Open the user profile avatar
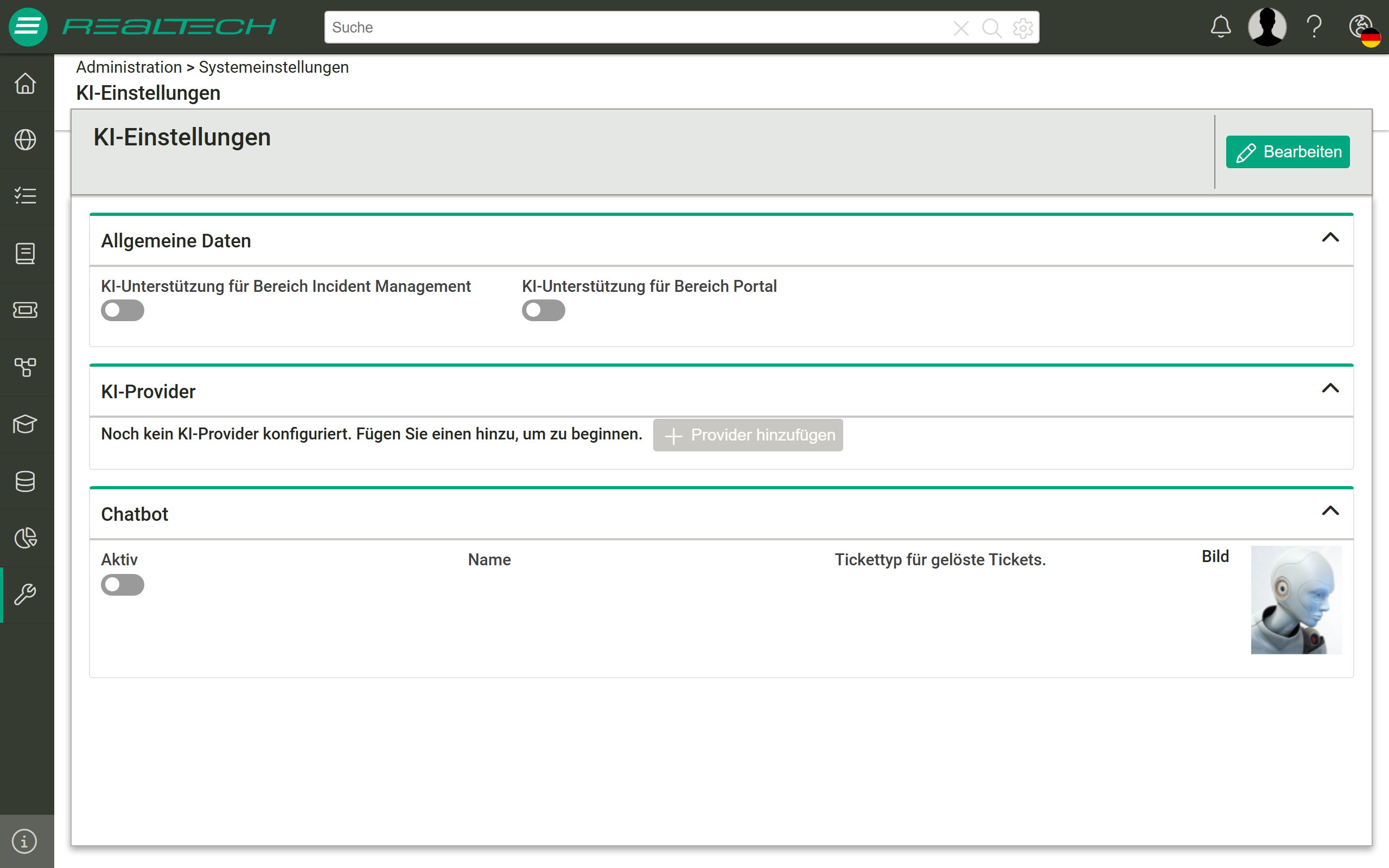The image size is (1389, 868). coord(1267,27)
